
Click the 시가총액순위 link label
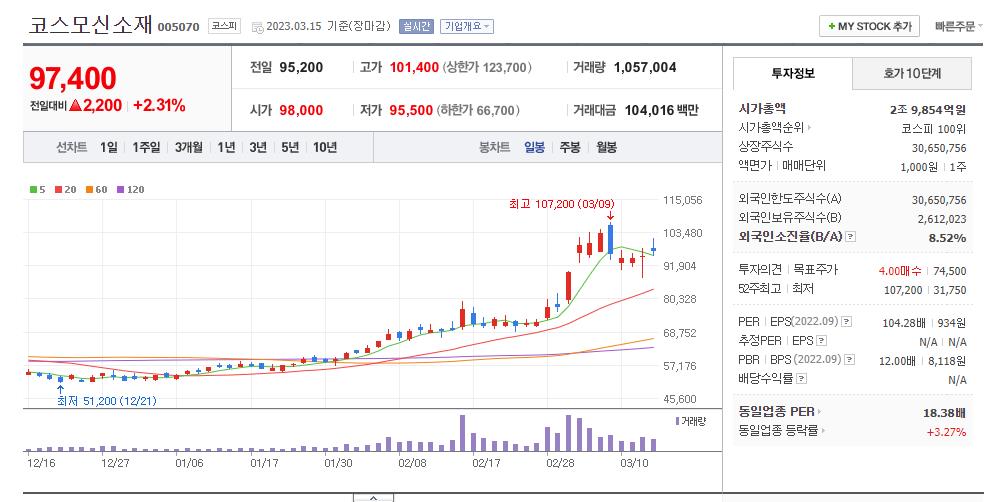[x=772, y=128]
